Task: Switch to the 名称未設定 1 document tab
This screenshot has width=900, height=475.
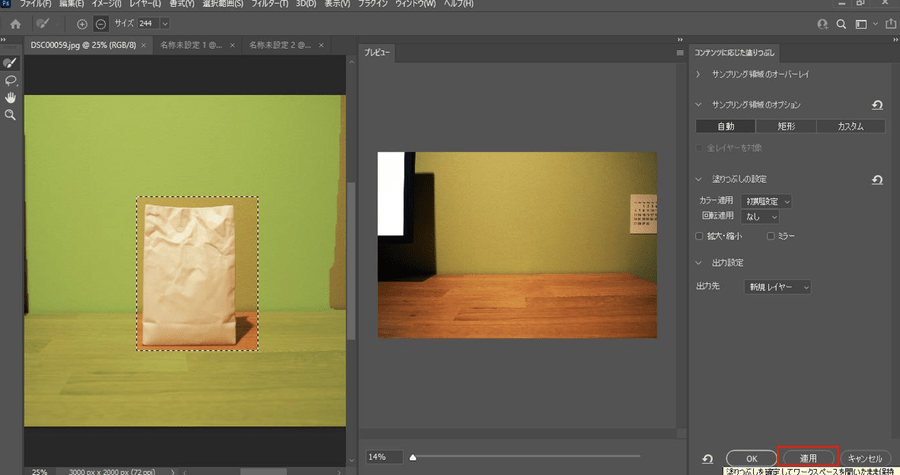Action: [x=192, y=45]
